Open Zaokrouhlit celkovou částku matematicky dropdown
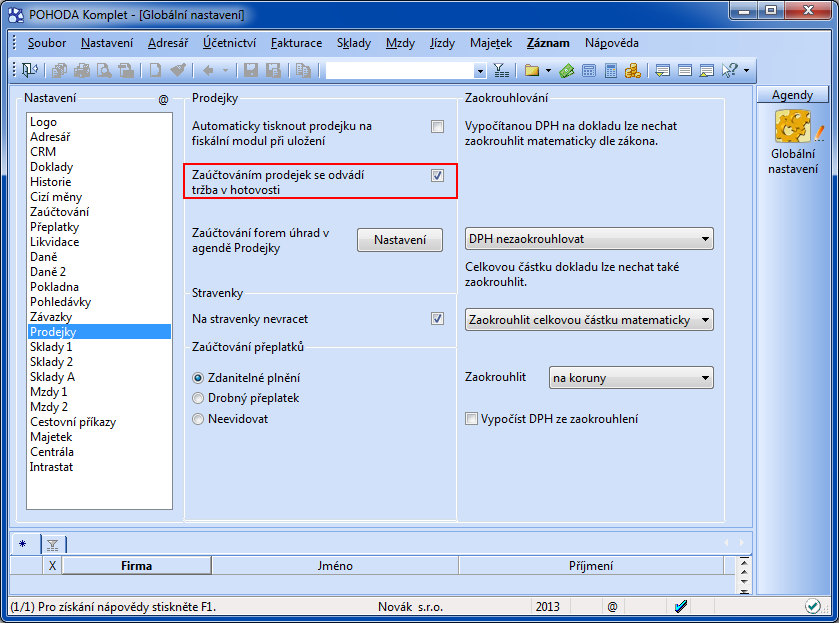The image size is (839, 623). click(589, 320)
